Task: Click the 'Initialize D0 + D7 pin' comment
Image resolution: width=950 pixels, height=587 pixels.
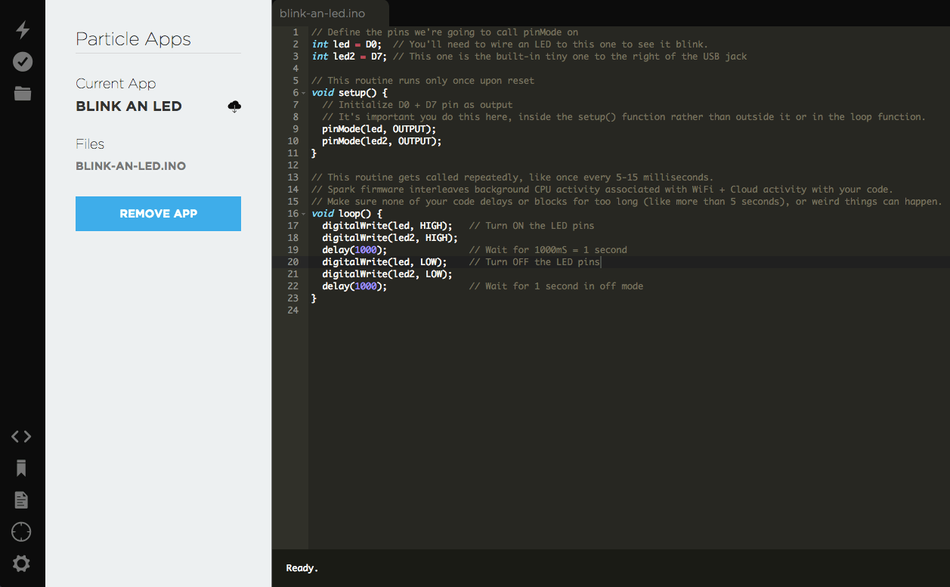Action: point(417,105)
